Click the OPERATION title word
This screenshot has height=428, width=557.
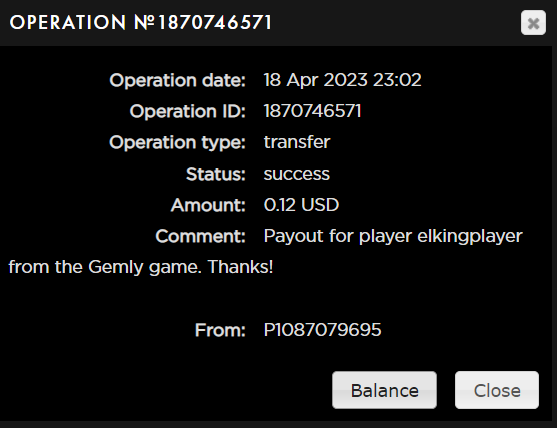[x=68, y=23]
